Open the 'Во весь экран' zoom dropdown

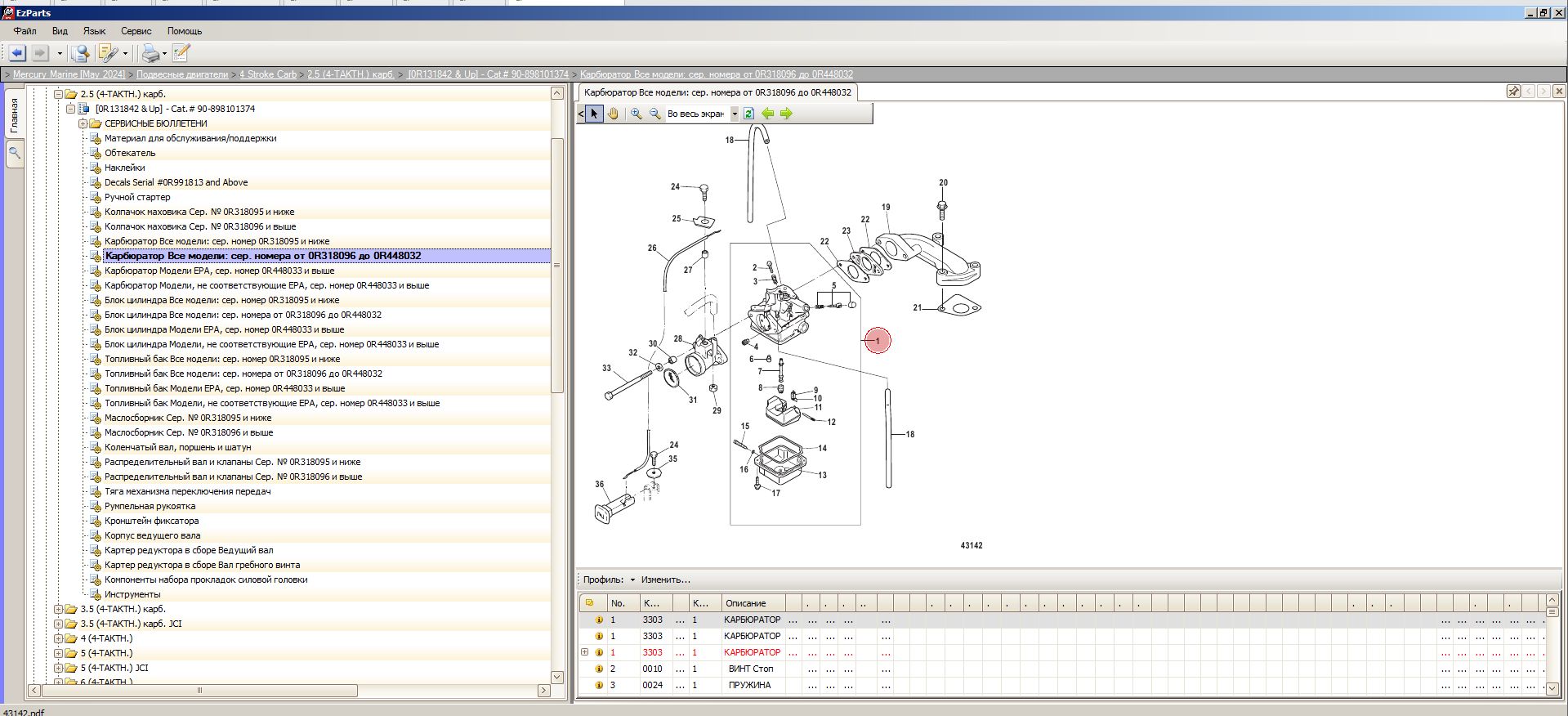click(x=734, y=114)
